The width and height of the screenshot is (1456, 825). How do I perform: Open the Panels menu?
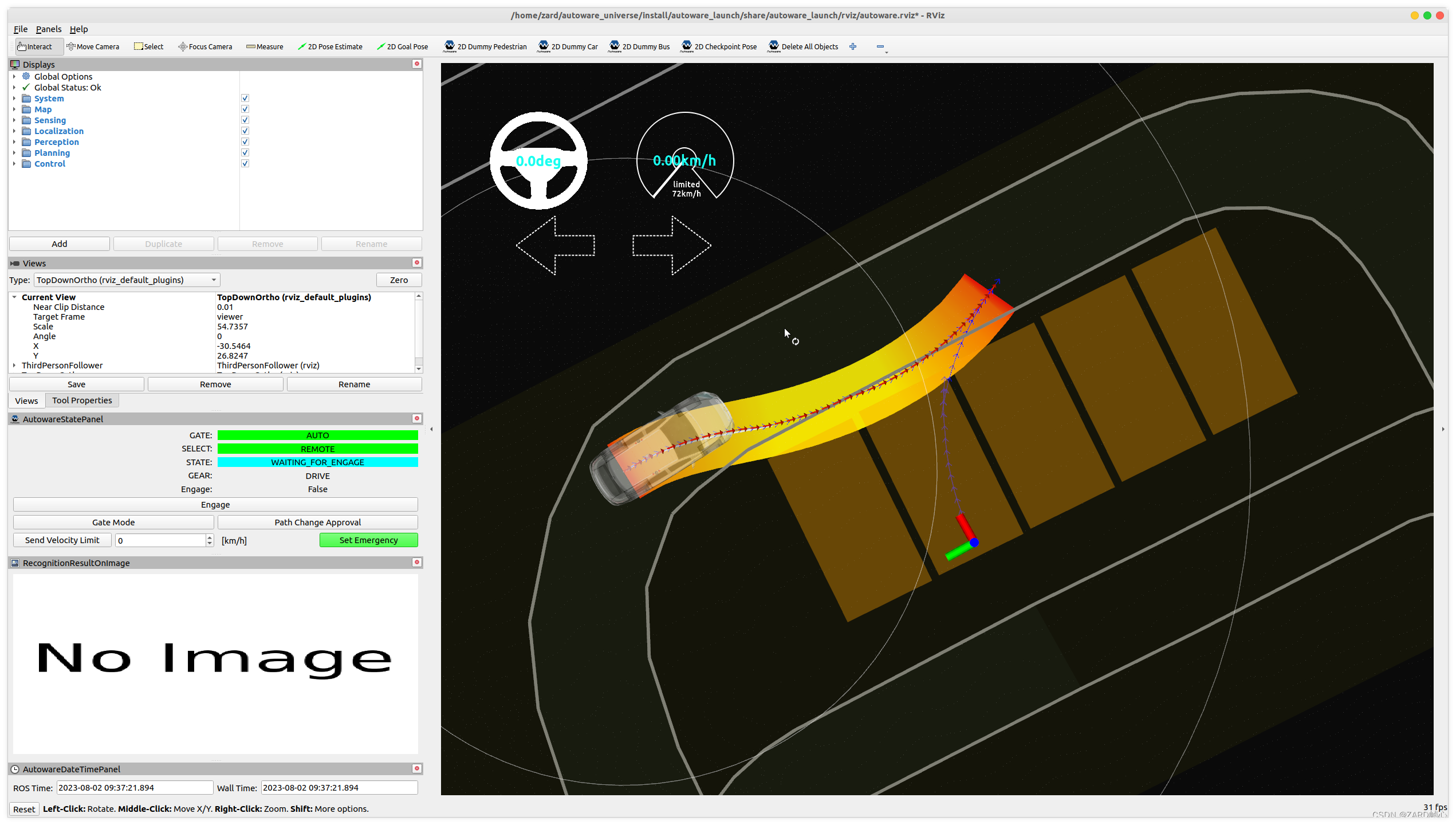coord(48,29)
